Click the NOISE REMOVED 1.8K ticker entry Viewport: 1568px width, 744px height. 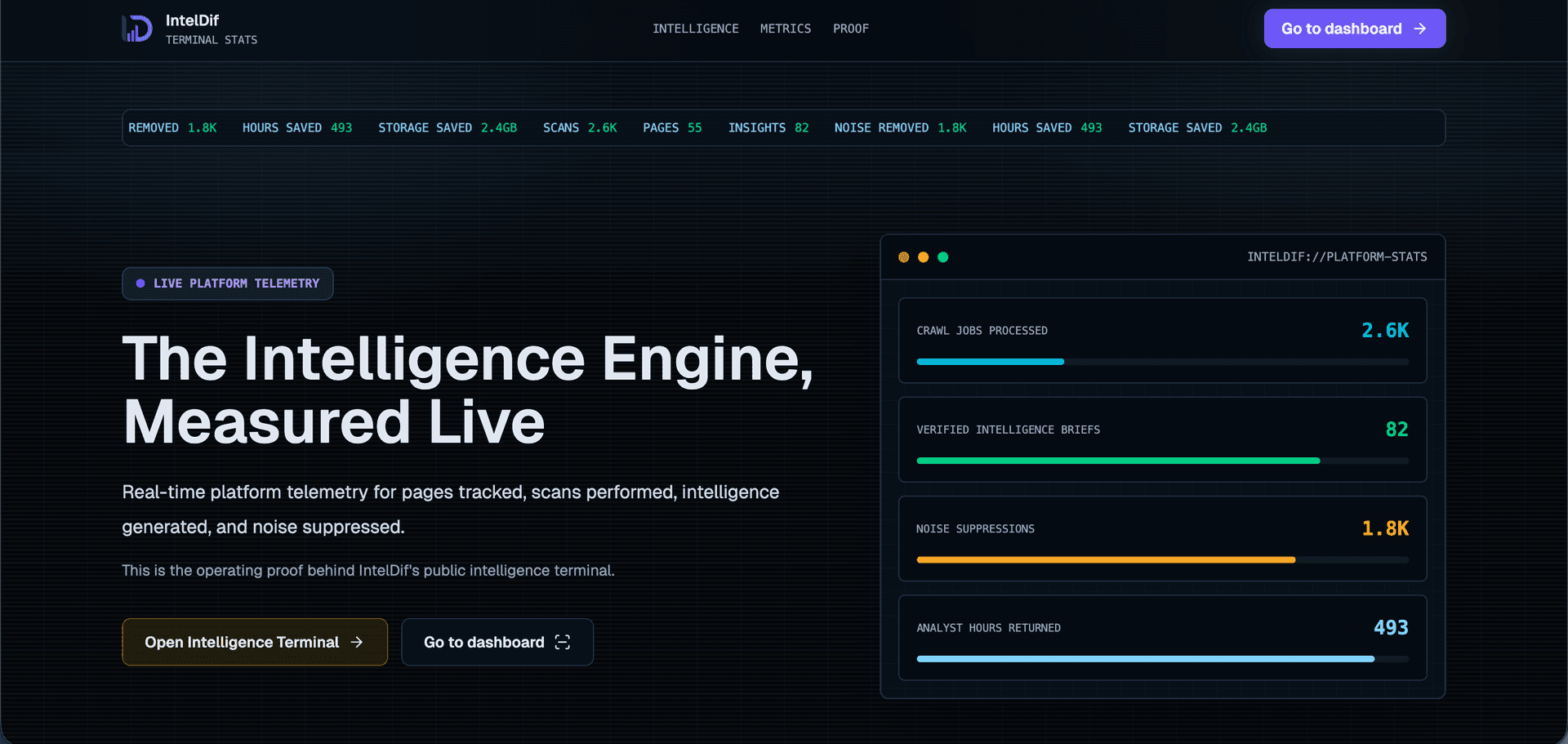click(x=900, y=127)
